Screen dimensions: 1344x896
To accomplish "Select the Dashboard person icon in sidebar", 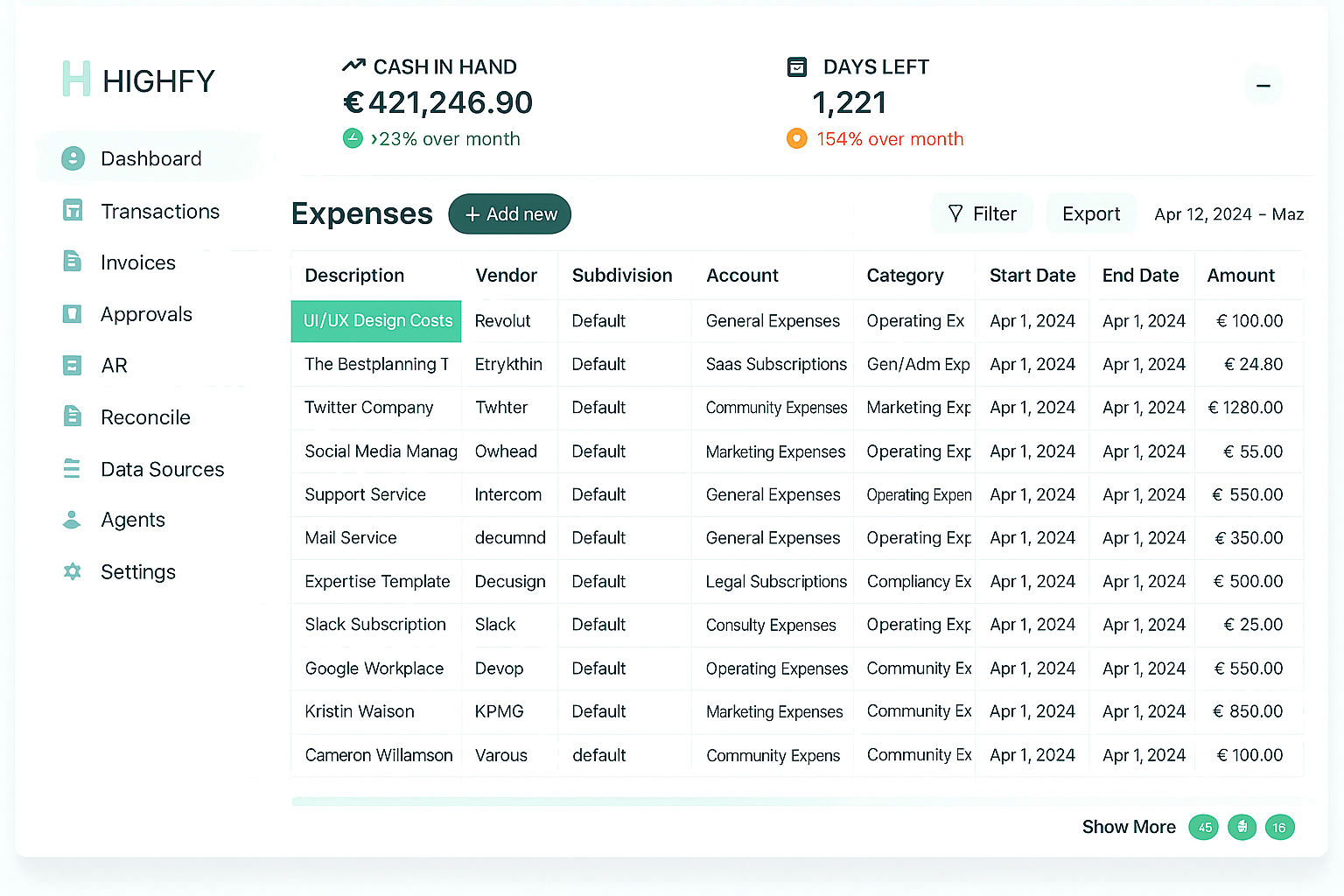I will click(x=72, y=158).
